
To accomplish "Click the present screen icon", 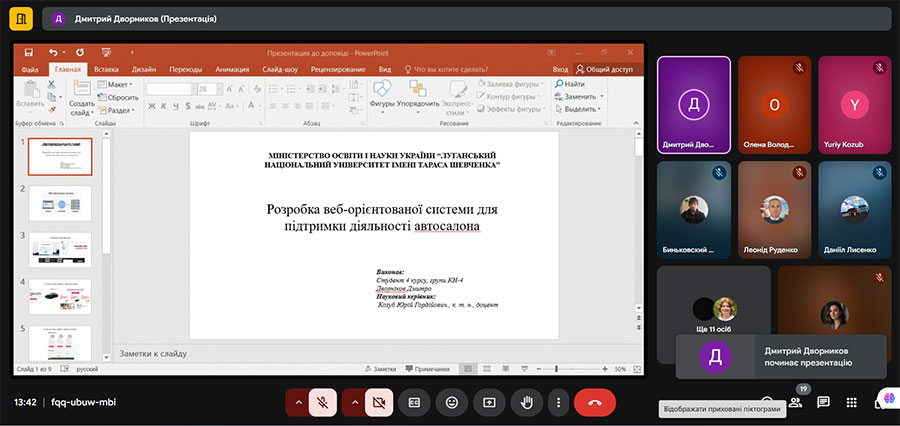I will [x=489, y=402].
